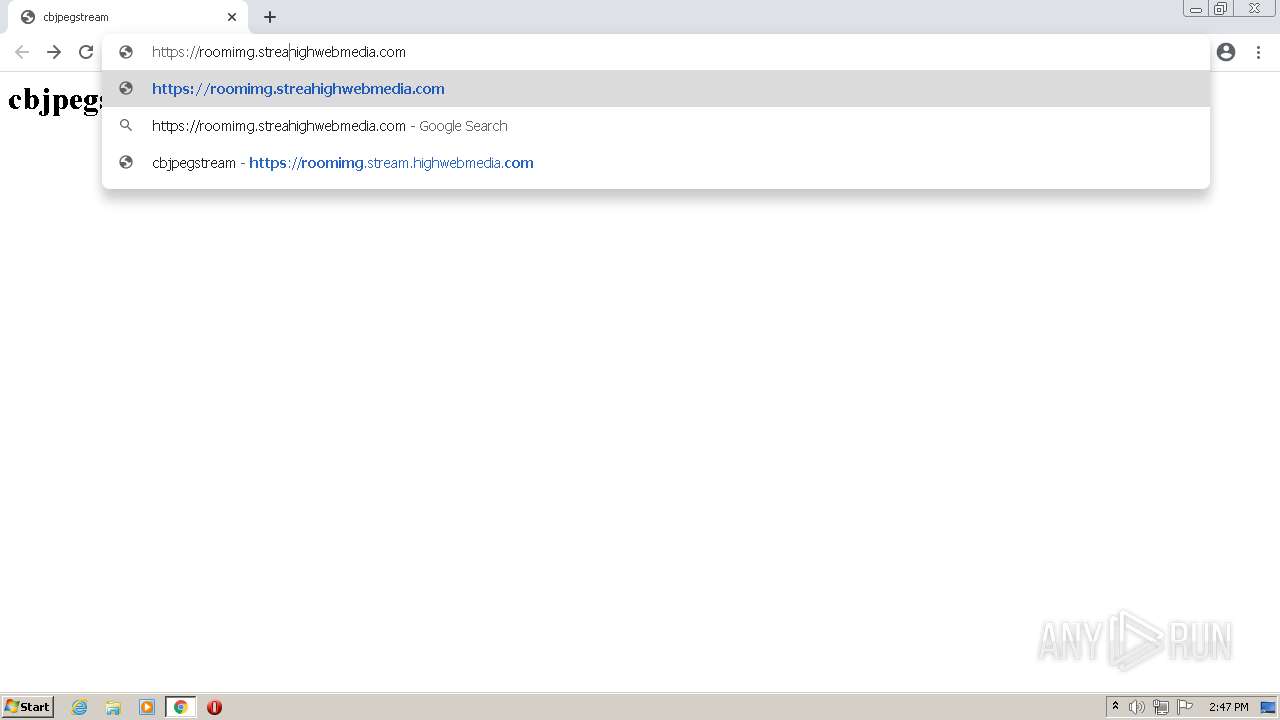This screenshot has height=720, width=1280.
Task: Click the 2:47 PM taskbar clock
Action: [x=1228, y=707]
